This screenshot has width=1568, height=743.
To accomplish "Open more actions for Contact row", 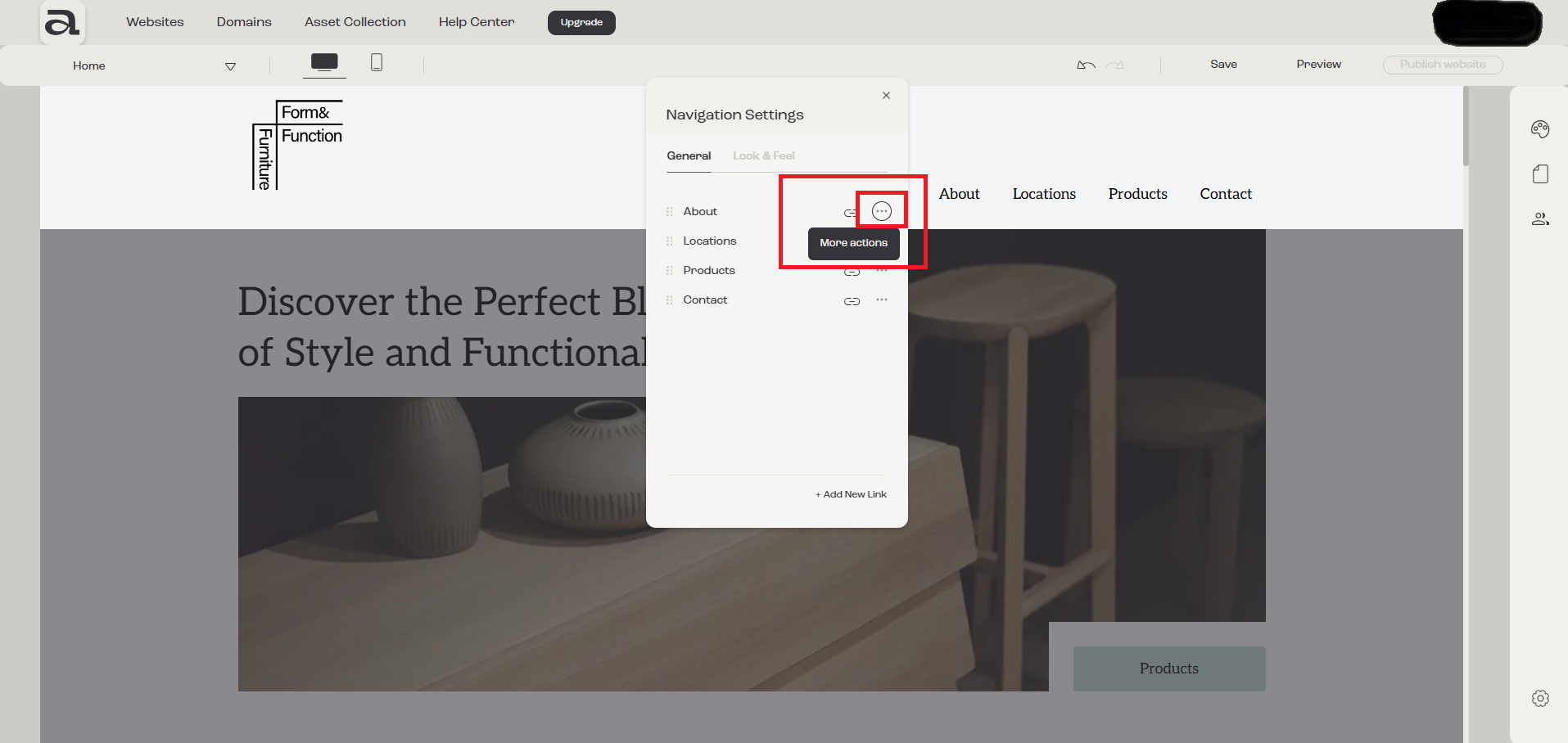I will (881, 299).
